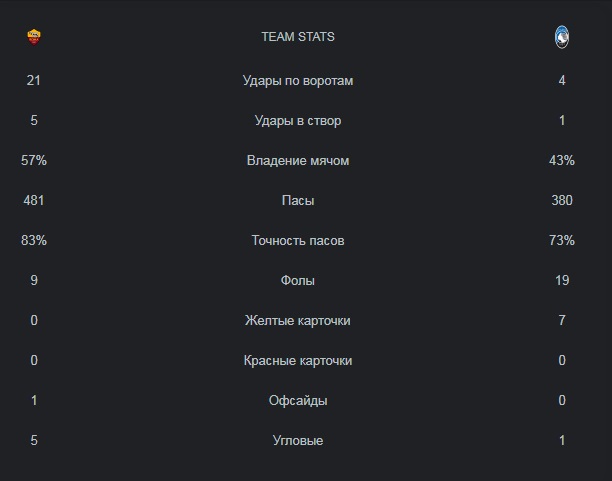Select Roma's 21 shots value
612x481 pixels.
tap(34, 81)
